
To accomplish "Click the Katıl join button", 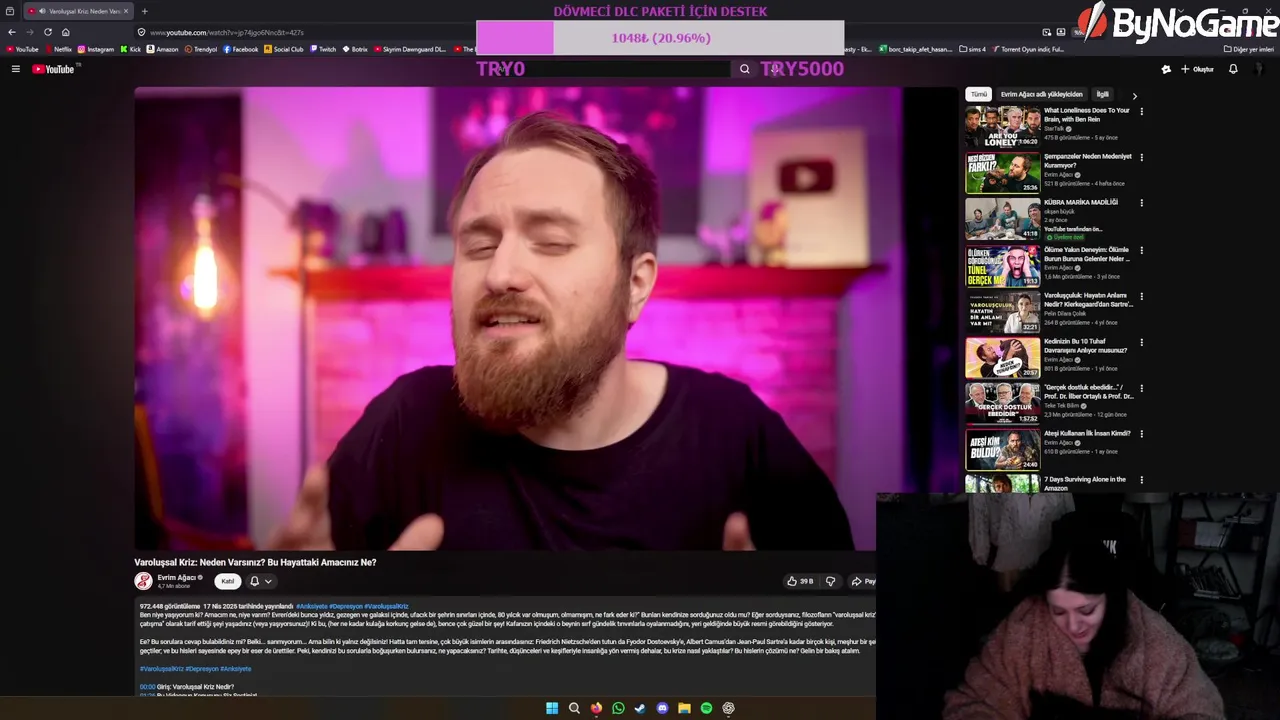I will 228,581.
